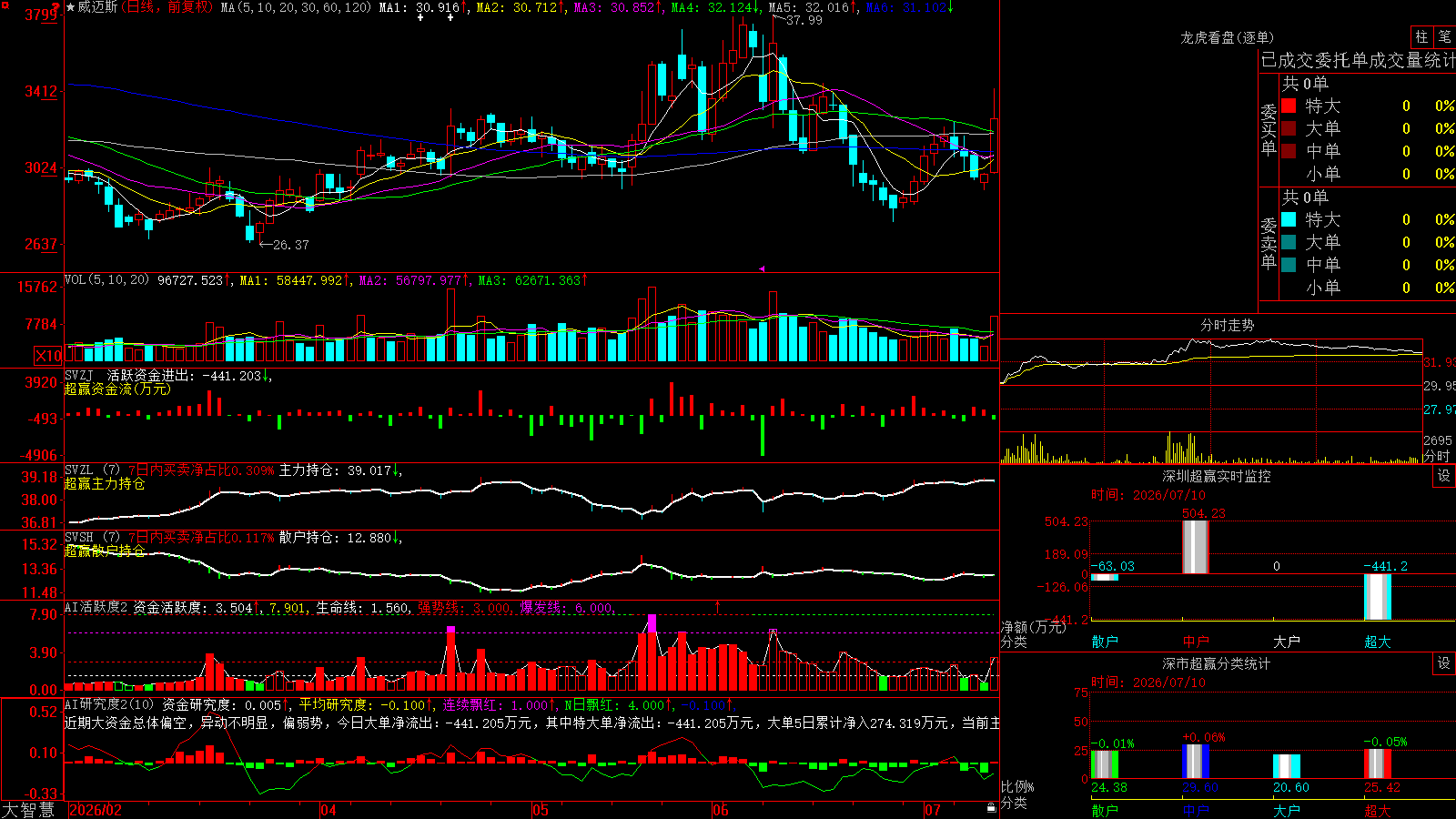The height and width of the screenshot is (819, 1456).
Task: Click the dark red 大单 buy-order swatch
Action: point(1289,128)
